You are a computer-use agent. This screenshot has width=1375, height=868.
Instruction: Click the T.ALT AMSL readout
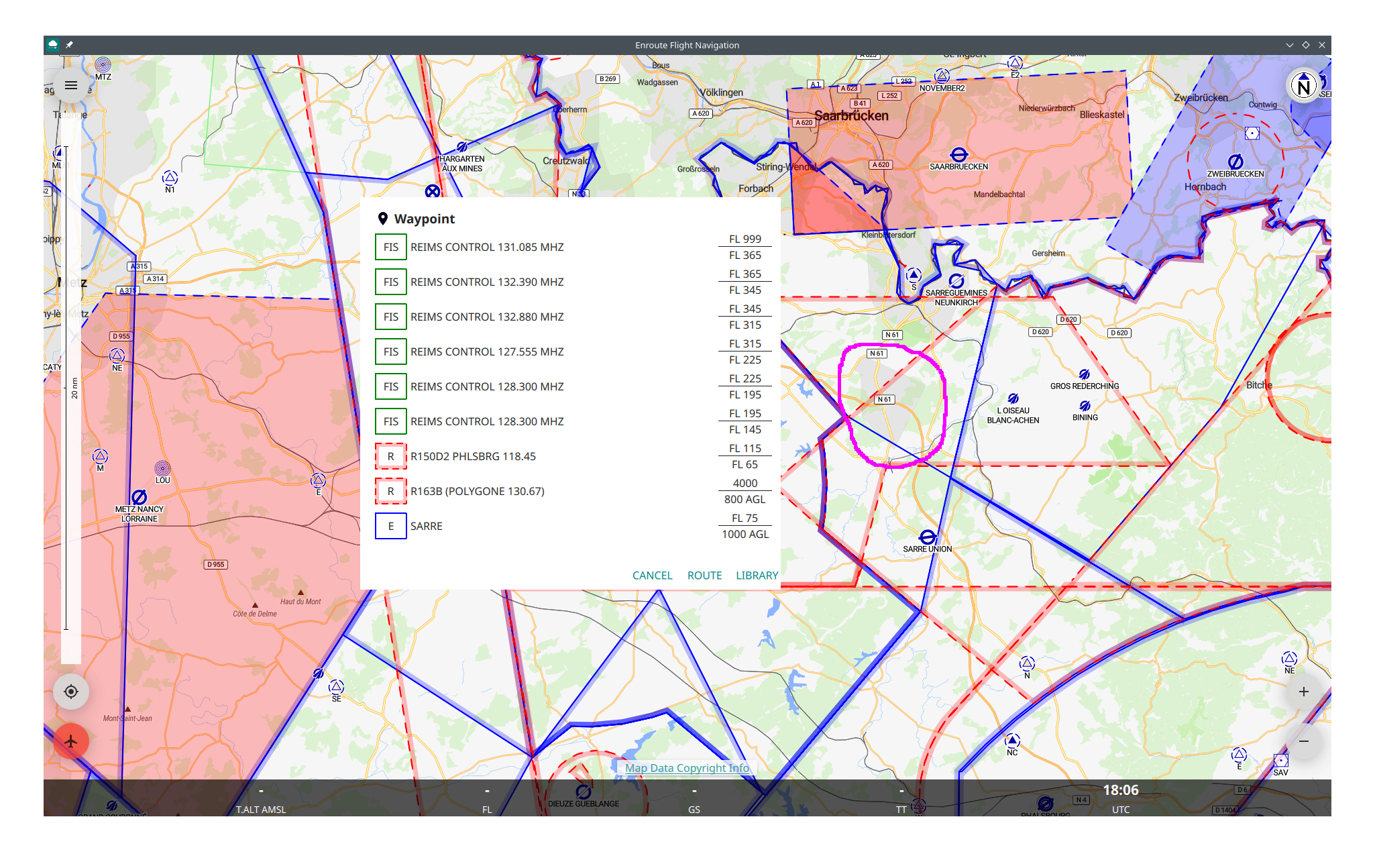click(261, 799)
